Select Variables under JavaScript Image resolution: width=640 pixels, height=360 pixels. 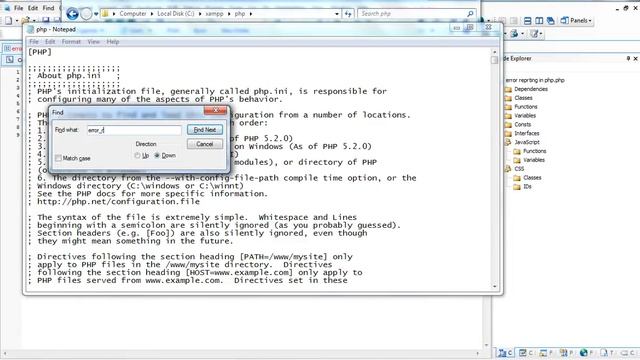(x=534, y=160)
